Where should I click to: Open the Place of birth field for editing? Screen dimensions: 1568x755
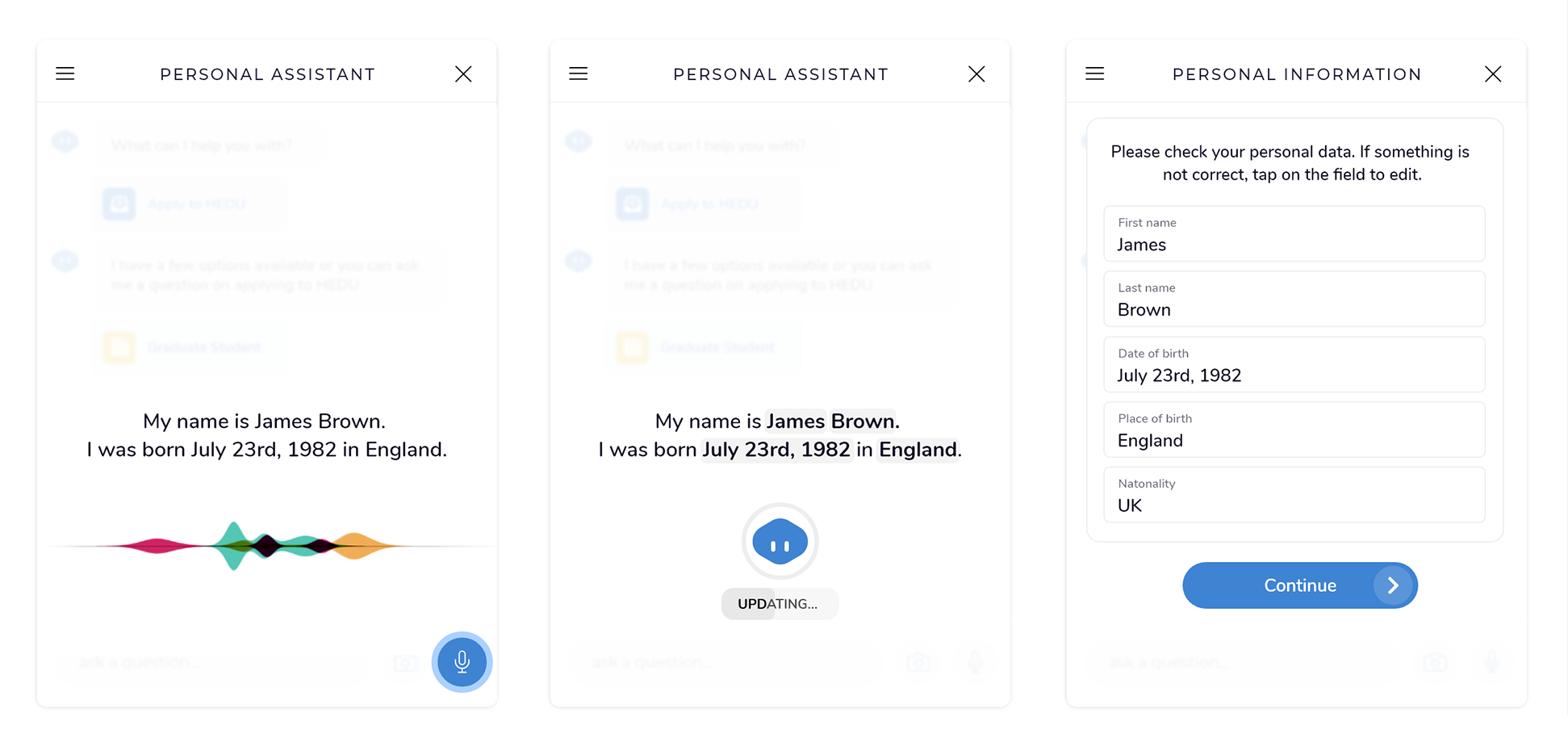[1294, 430]
